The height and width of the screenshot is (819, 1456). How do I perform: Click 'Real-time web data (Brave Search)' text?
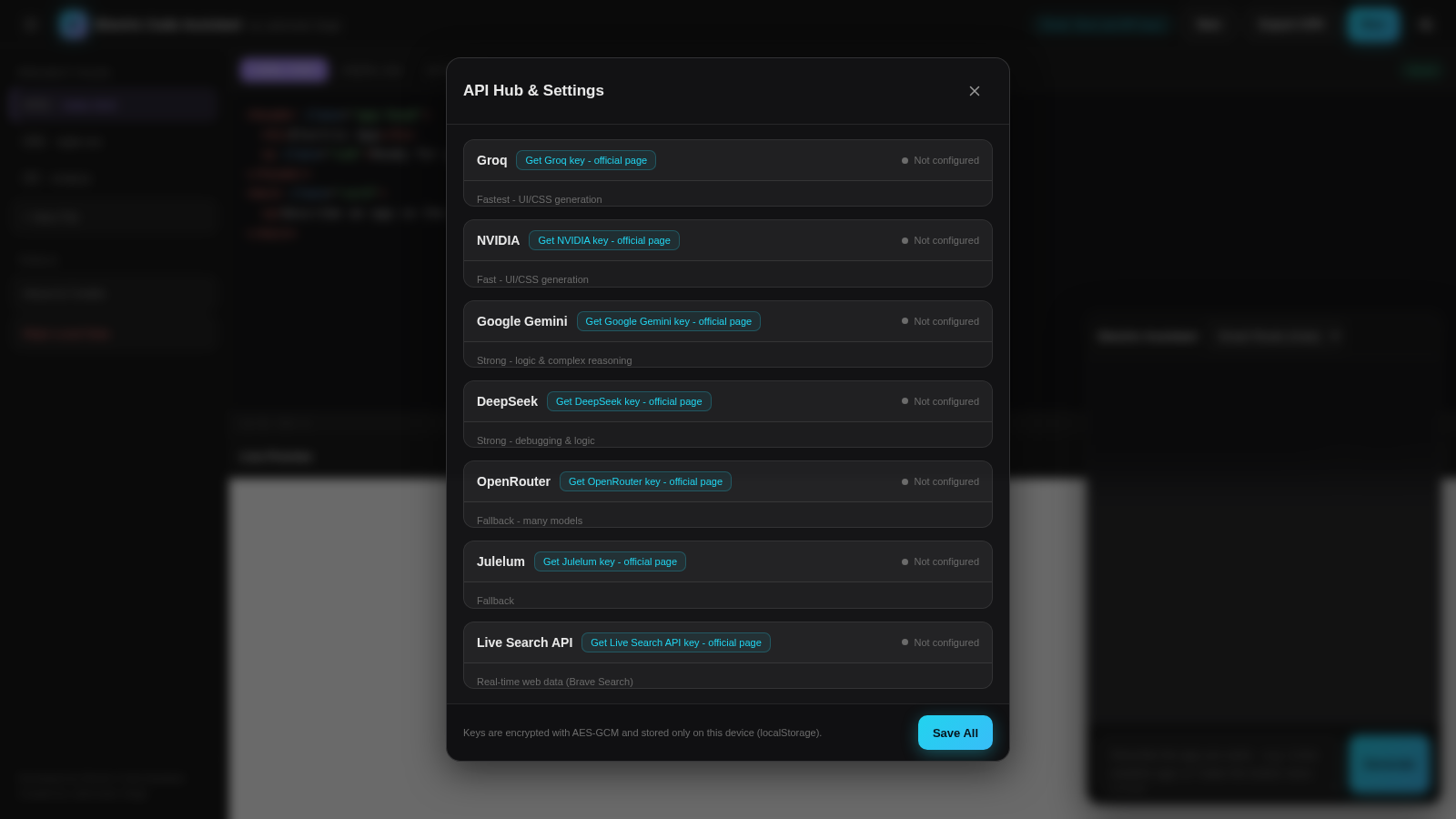(555, 682)
